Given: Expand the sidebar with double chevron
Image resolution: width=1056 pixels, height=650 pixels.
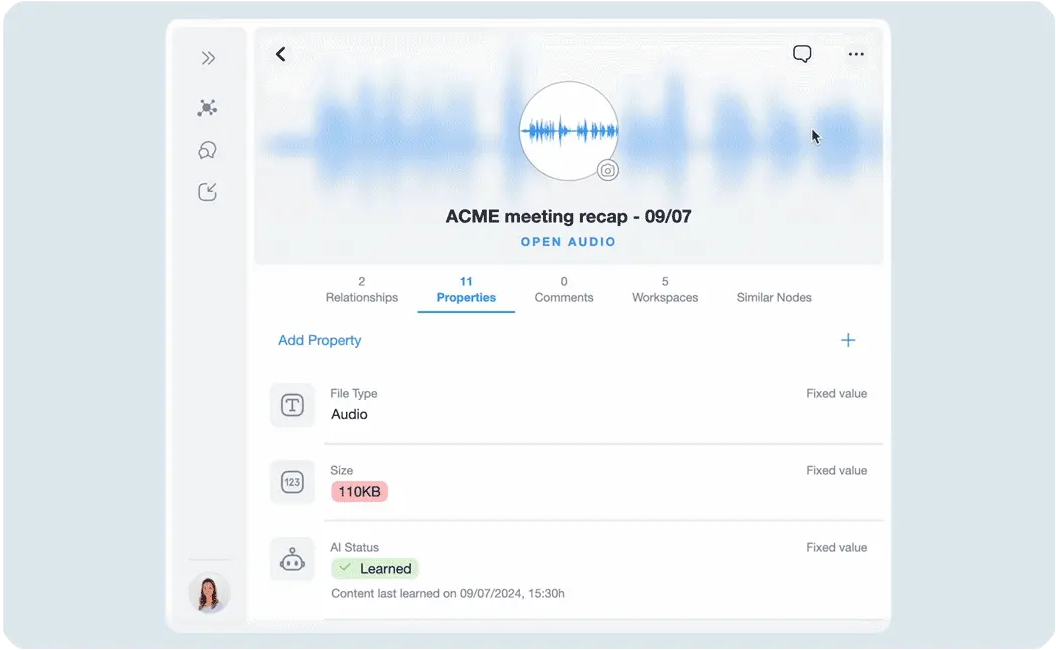Looking at the screenshot, I should (x=208, y=58).
